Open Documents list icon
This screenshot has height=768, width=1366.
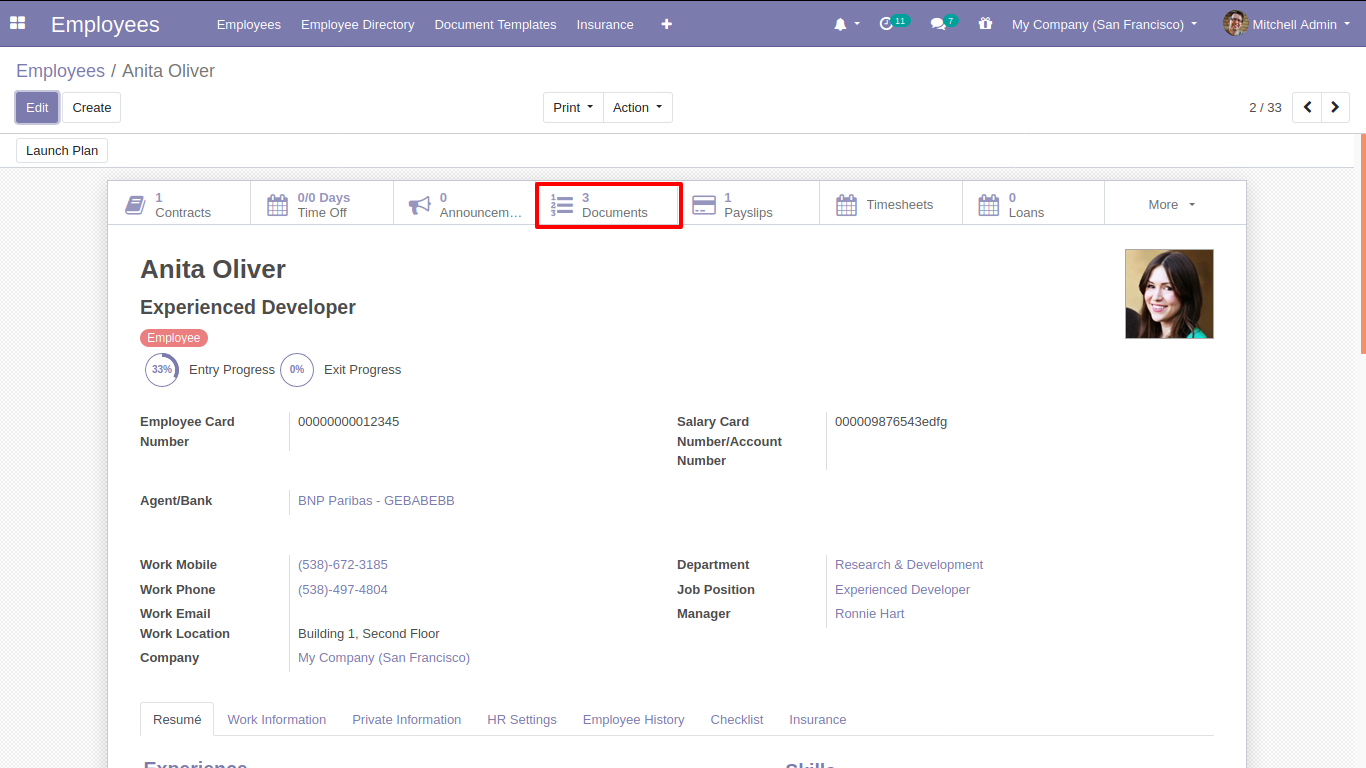562,205
